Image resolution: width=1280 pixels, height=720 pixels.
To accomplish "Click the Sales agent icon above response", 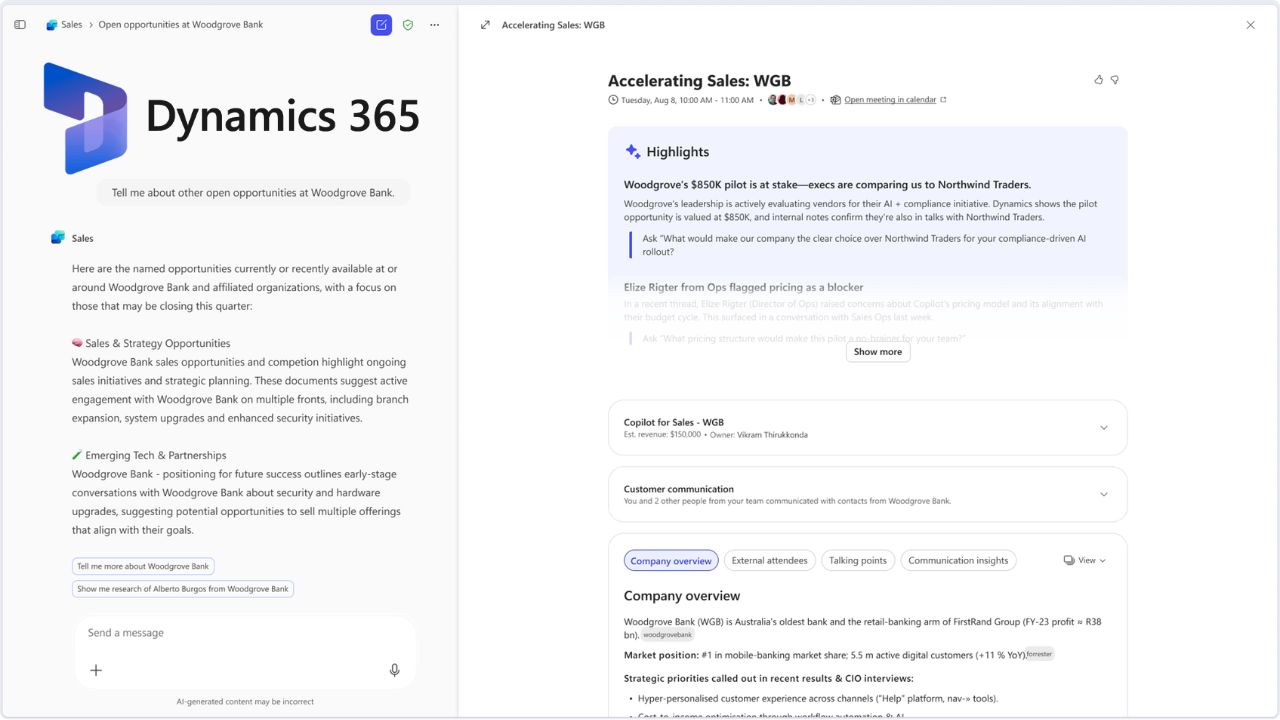I will (58, 238).
